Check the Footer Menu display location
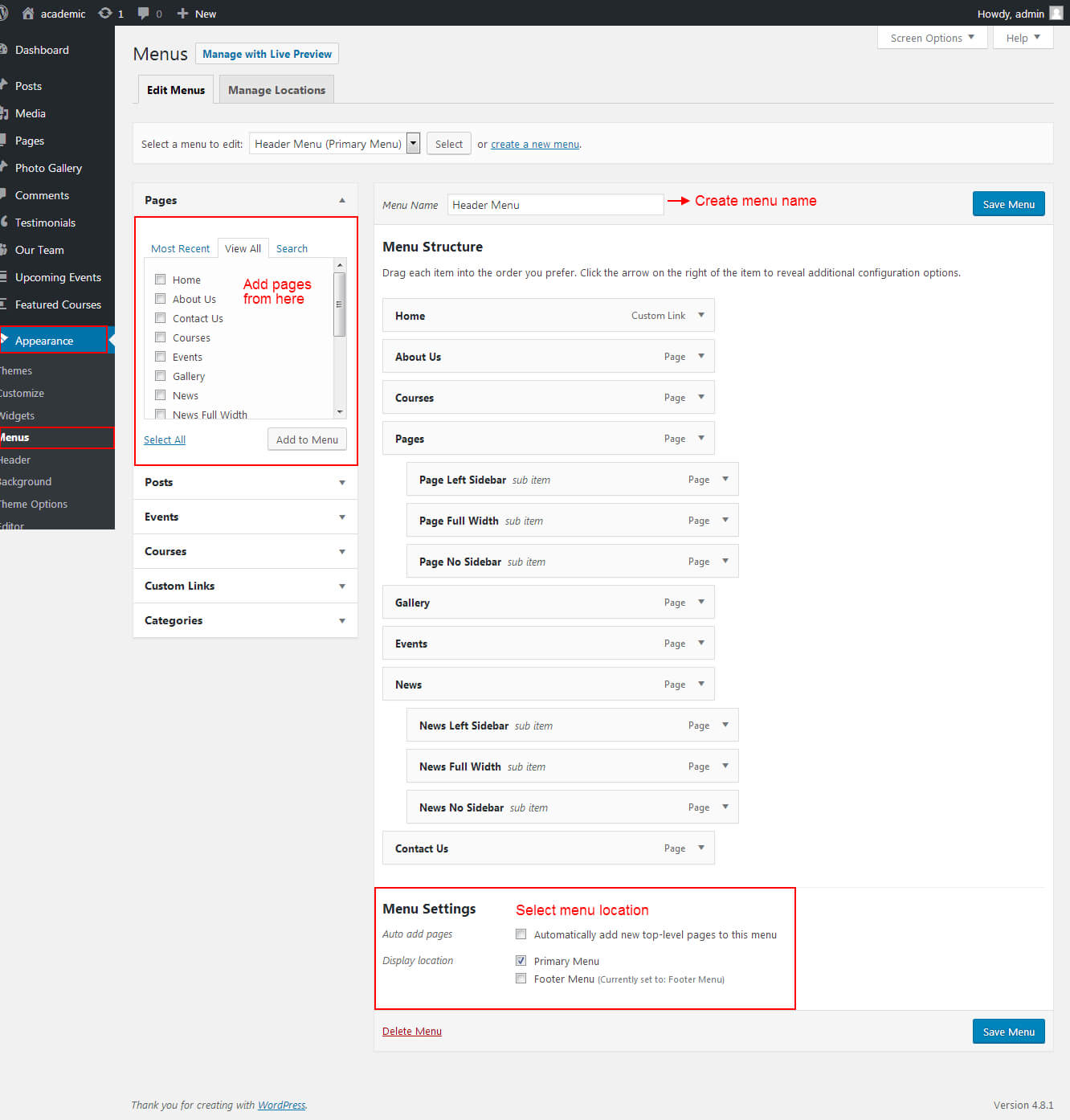 coord(521,979)
